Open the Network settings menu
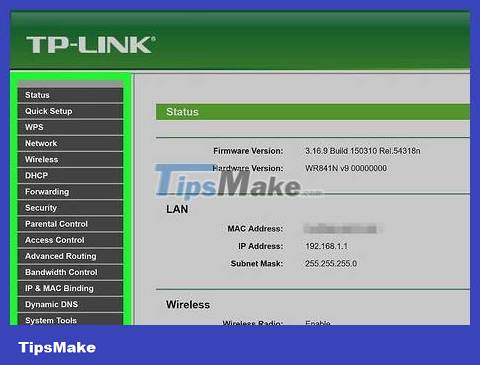Image resolution: width=480 pixels, height=365 pixels. (70, 143)
